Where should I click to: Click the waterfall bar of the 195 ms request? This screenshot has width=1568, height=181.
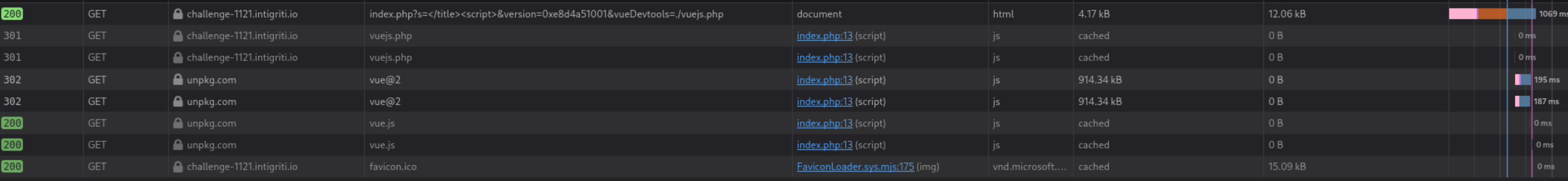(x=1523, y=80)
